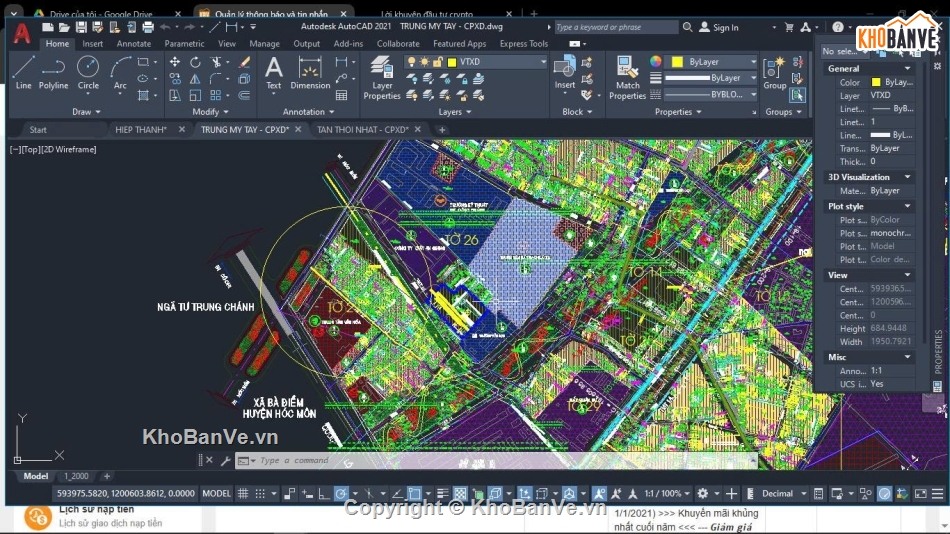Select the Circle tool

tap(88, 73)
